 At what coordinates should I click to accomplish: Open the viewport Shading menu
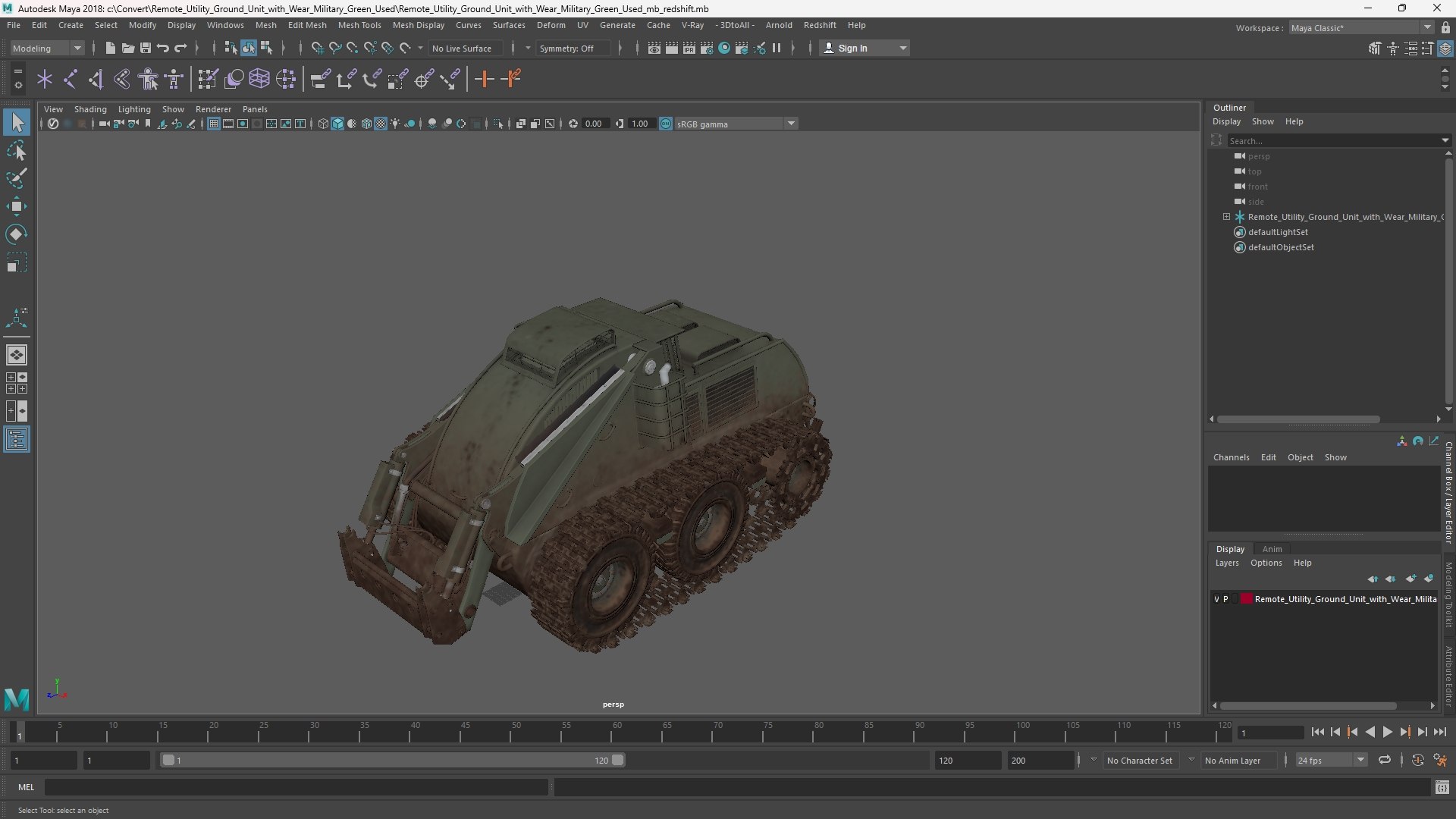90,109
